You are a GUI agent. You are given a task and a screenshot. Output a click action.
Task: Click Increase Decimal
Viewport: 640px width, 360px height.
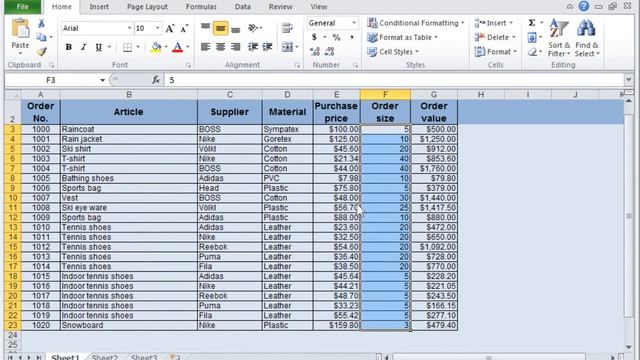point(314,51)
